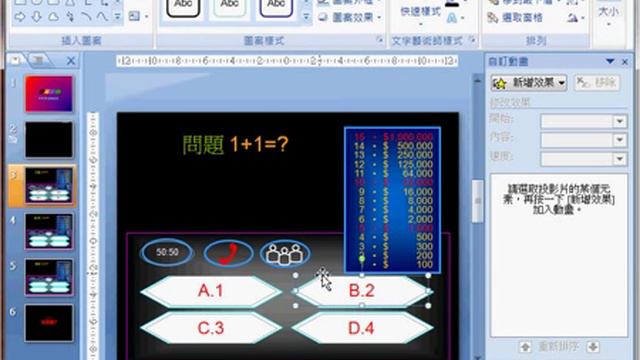Close the slide thumbnail pane

coord(71,61)
